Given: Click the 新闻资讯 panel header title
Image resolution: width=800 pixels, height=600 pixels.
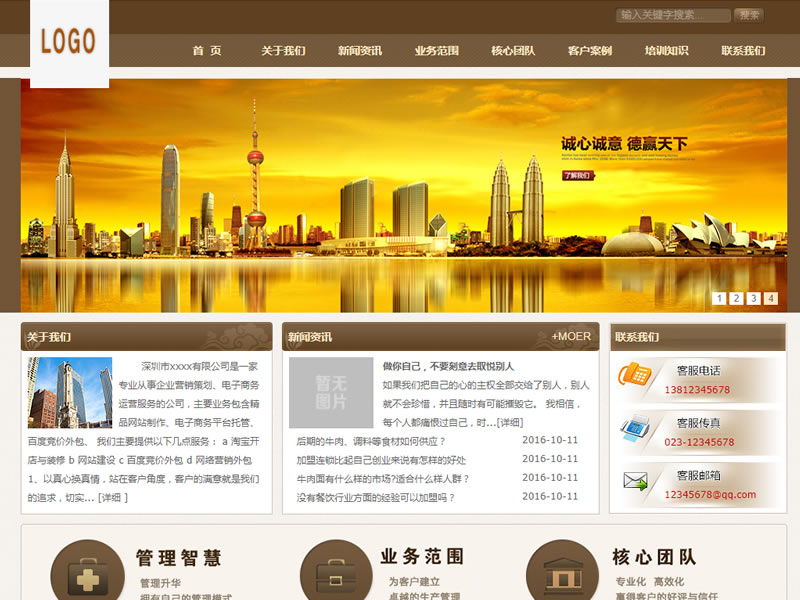Looking at the screenshot, I should click(310, 337).
